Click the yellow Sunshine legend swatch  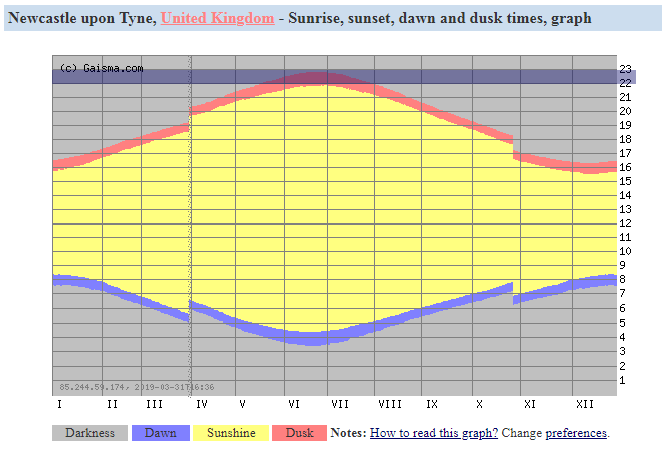[232, 433]
